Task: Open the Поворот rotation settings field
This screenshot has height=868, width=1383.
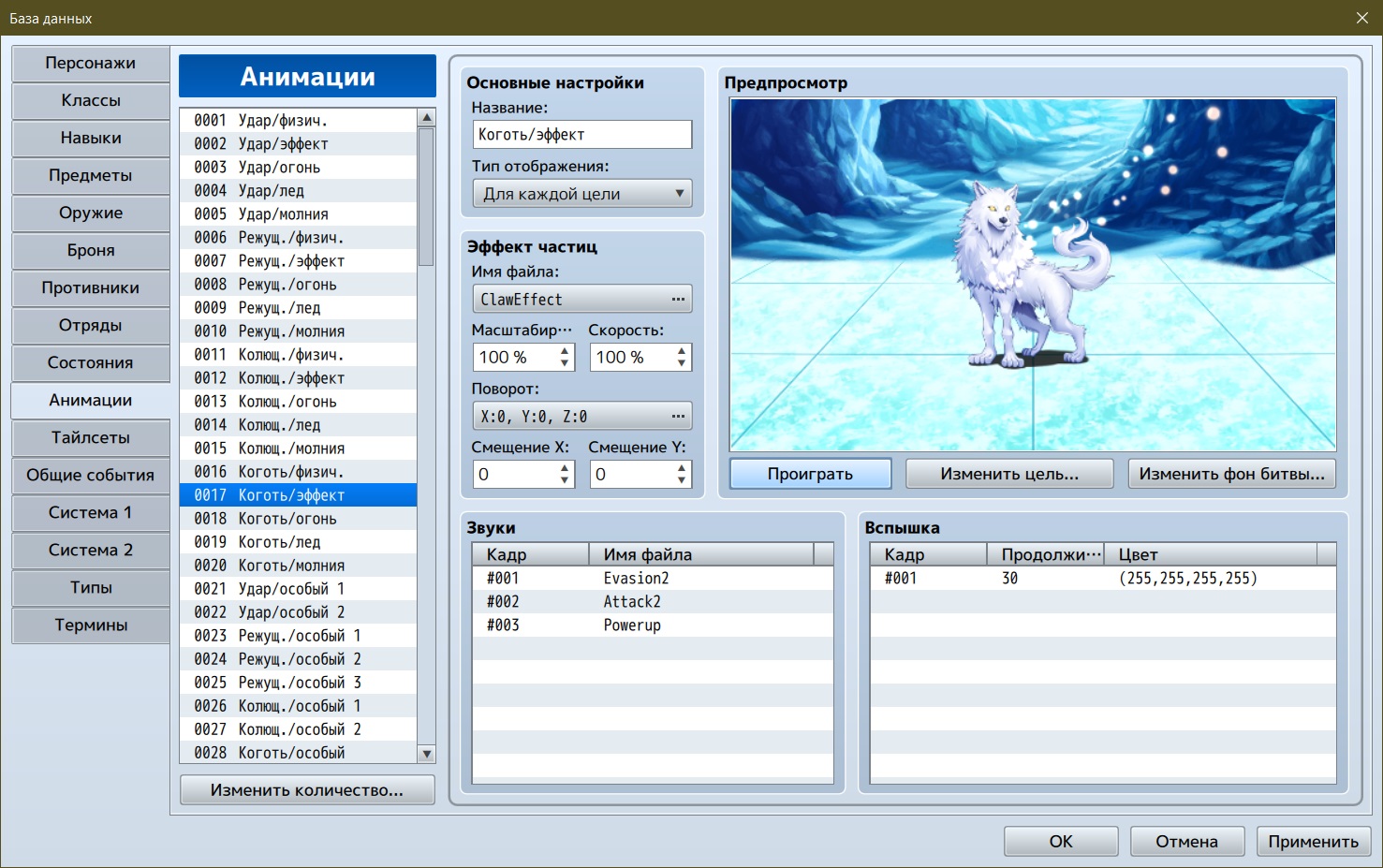Action: pos(581,417)
